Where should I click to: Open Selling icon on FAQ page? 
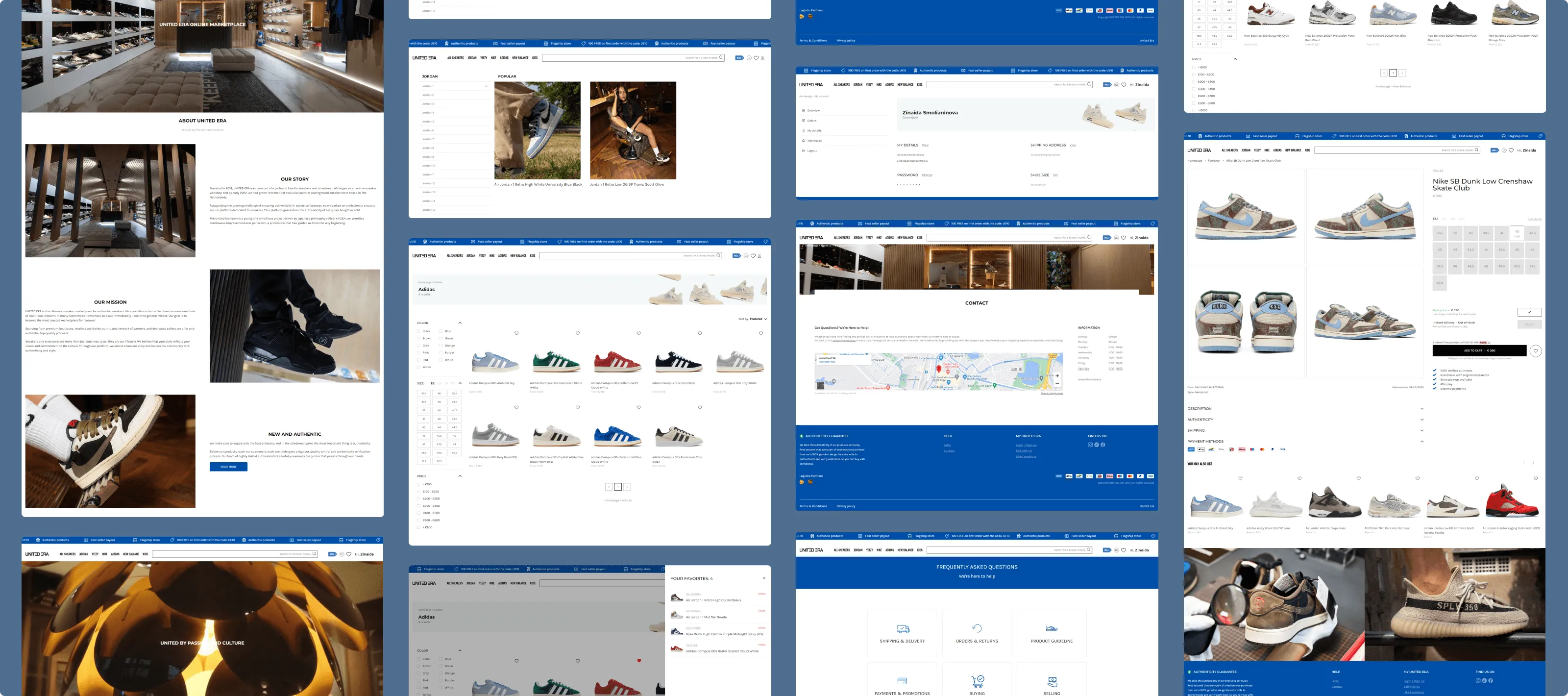coord(1052,681)
